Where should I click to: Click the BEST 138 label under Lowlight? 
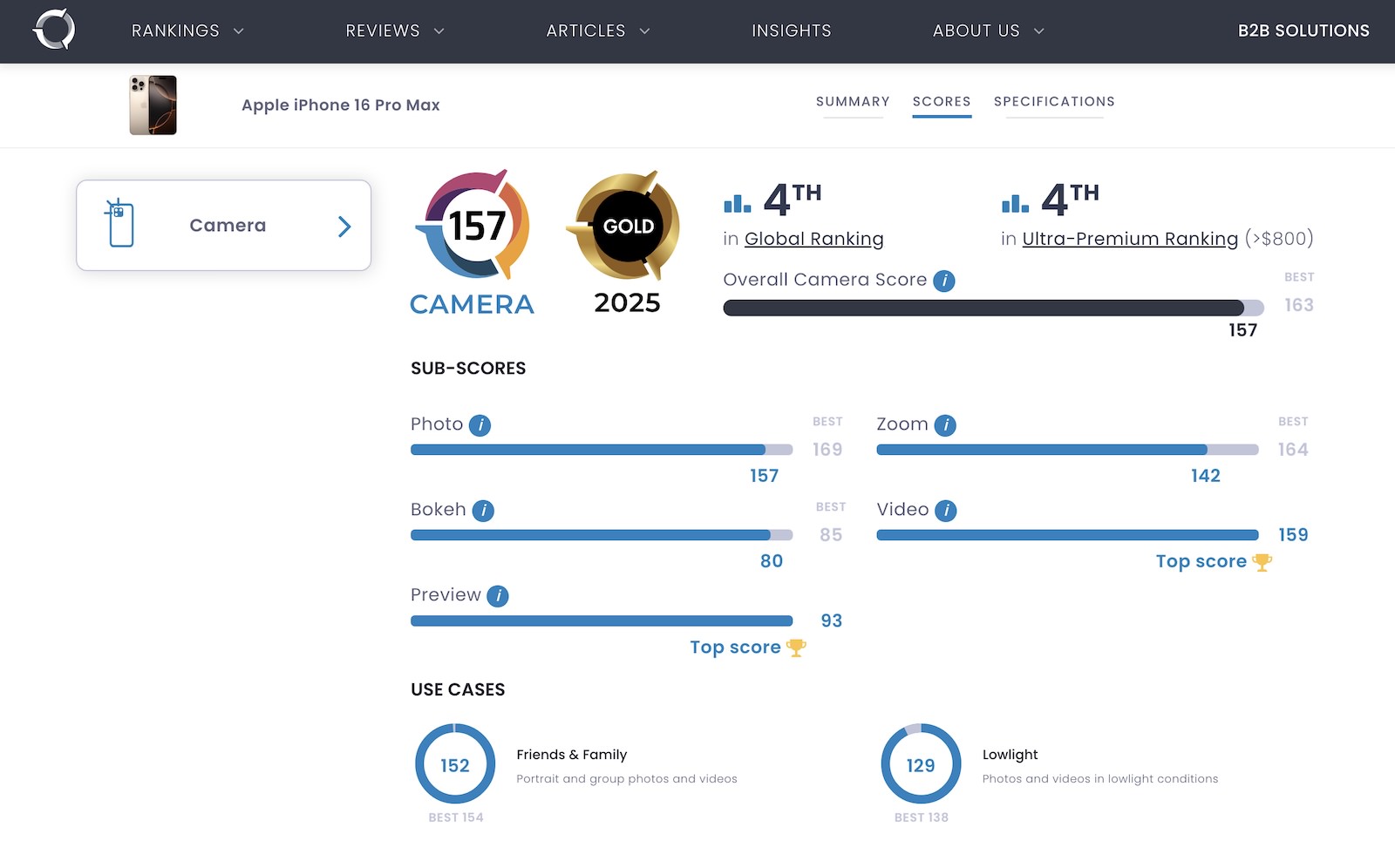pos(921,817)
